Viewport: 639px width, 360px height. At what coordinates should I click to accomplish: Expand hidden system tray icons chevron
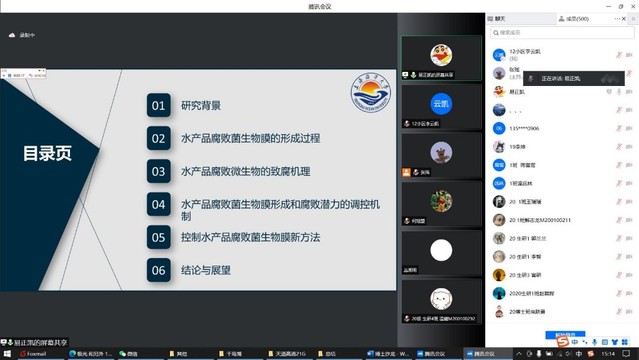(x=519, y=353)
